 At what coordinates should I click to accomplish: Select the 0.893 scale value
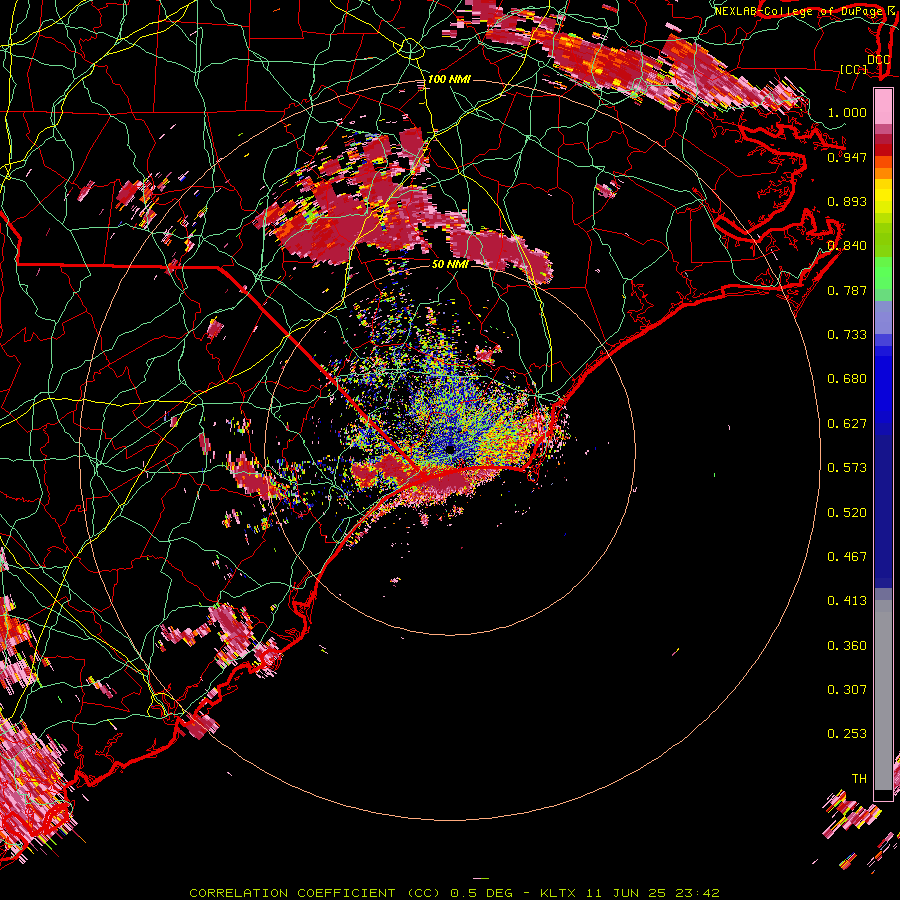[847, 201]
